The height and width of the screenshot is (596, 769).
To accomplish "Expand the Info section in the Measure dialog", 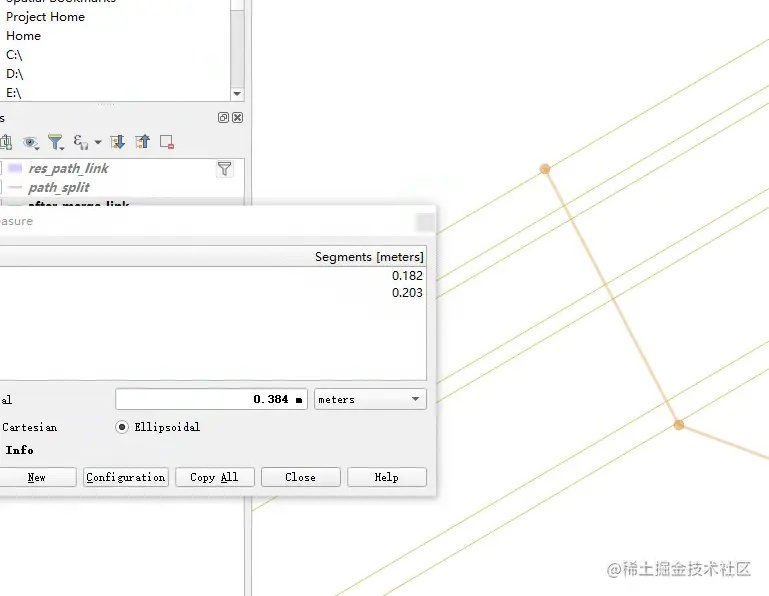I will [19, 450].
